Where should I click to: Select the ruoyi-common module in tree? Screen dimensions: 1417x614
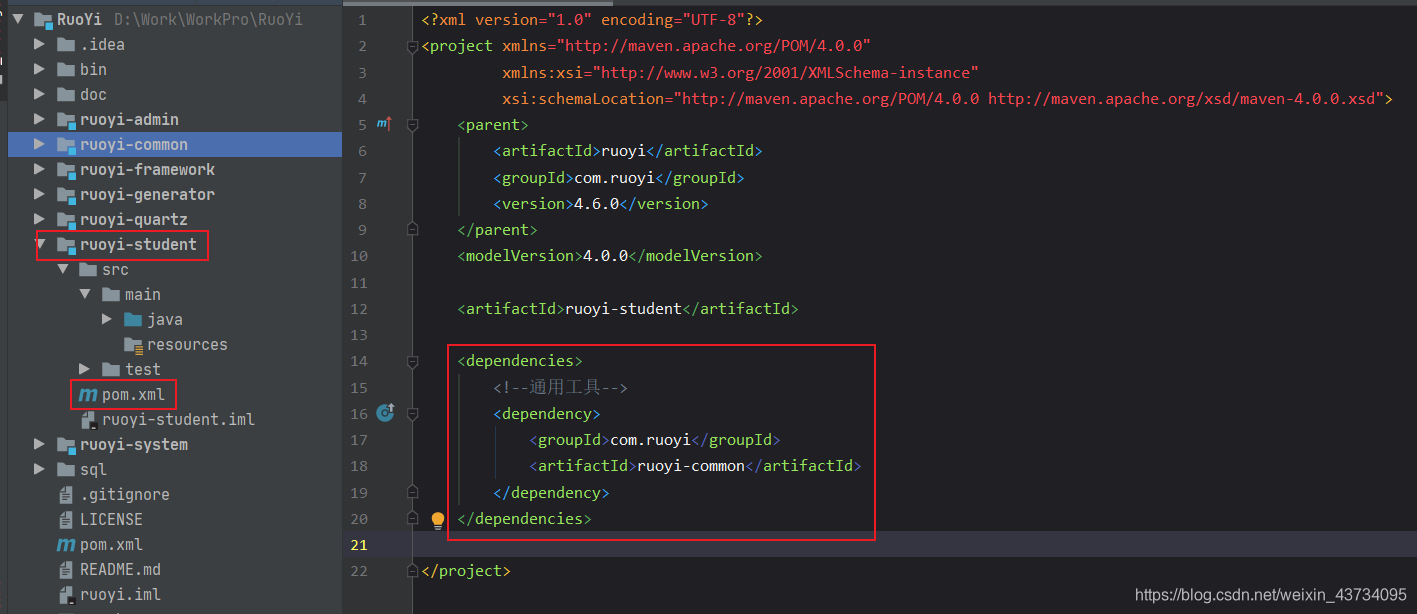175,144
